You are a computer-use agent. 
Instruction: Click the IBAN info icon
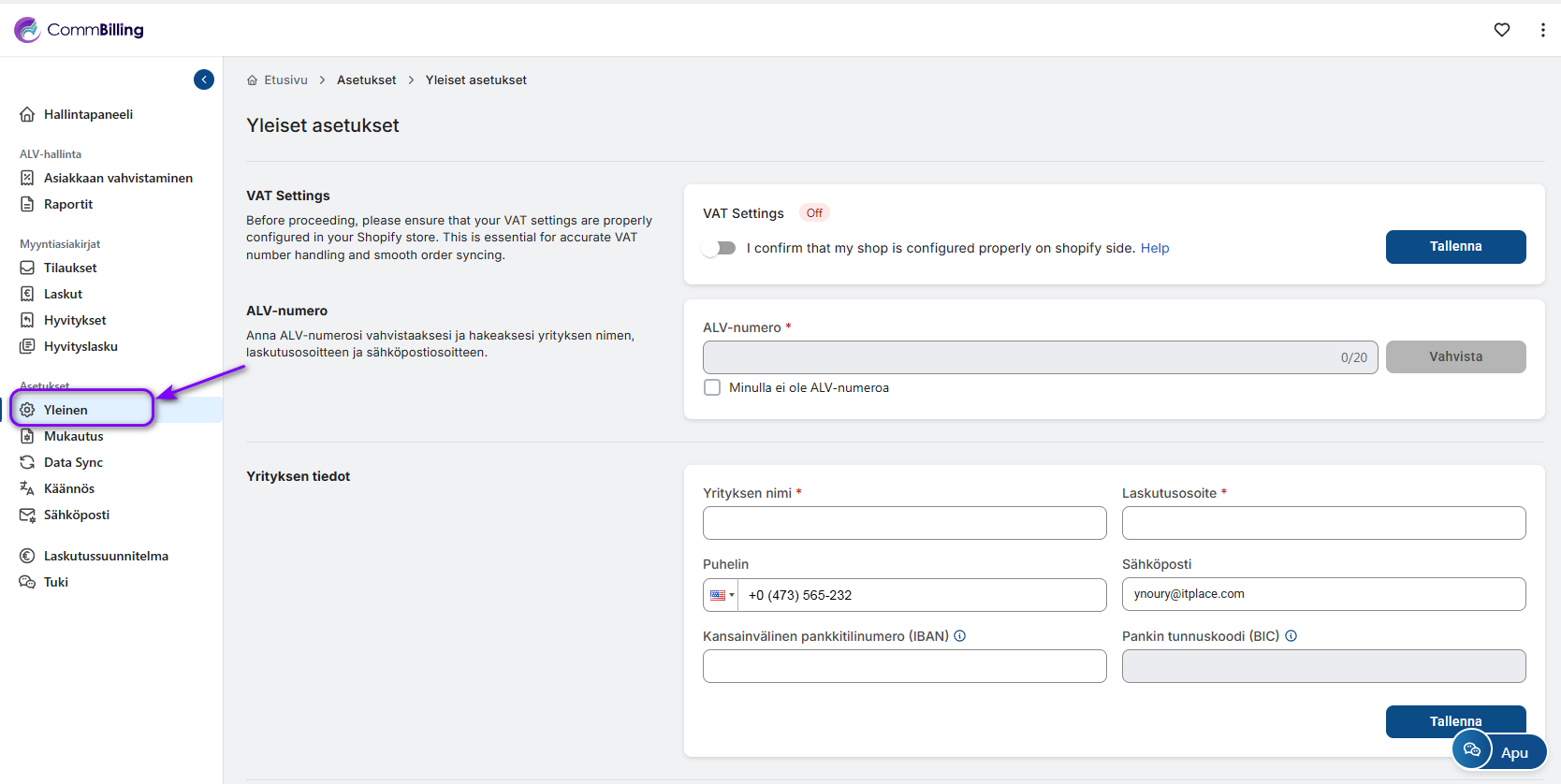(960, 636)
